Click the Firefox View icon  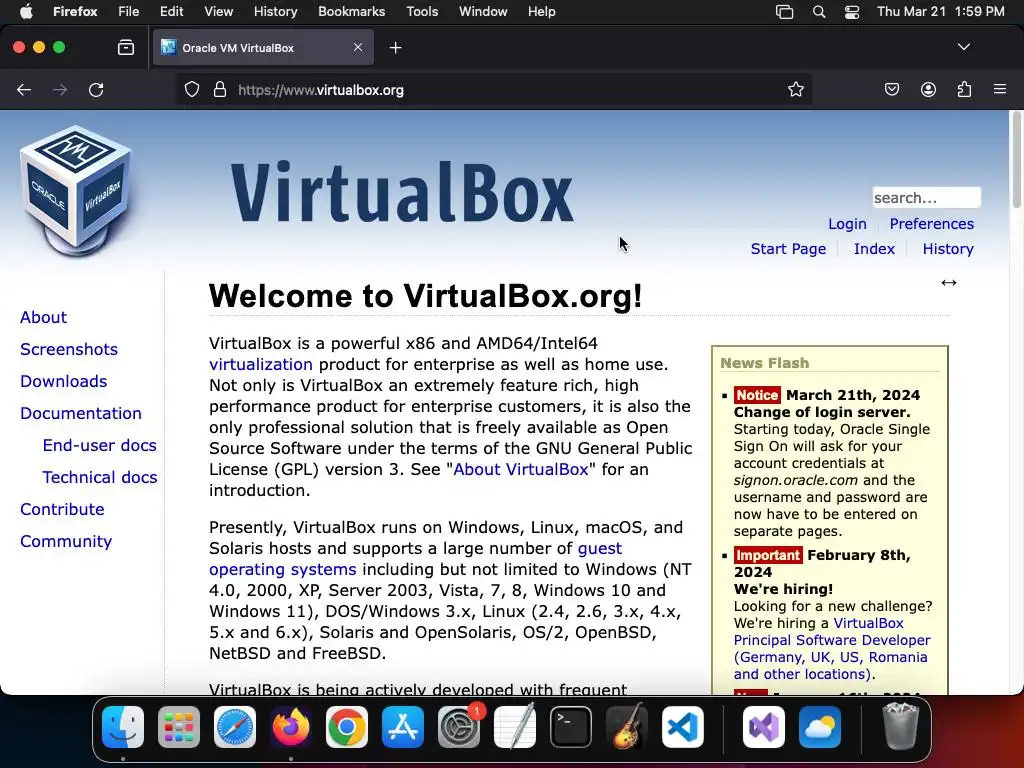126,48
